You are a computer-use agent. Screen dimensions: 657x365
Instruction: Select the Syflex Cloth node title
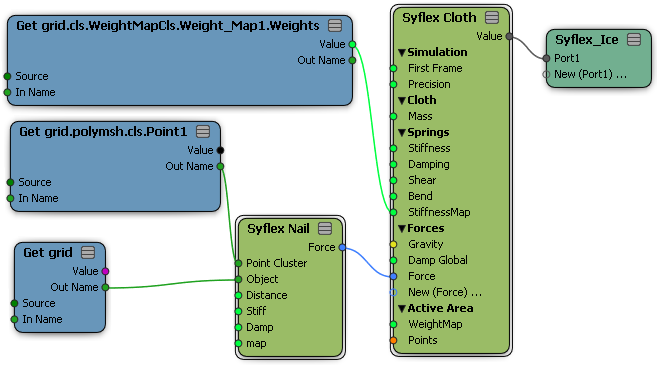pyautogui.click(x=439, y=18)
